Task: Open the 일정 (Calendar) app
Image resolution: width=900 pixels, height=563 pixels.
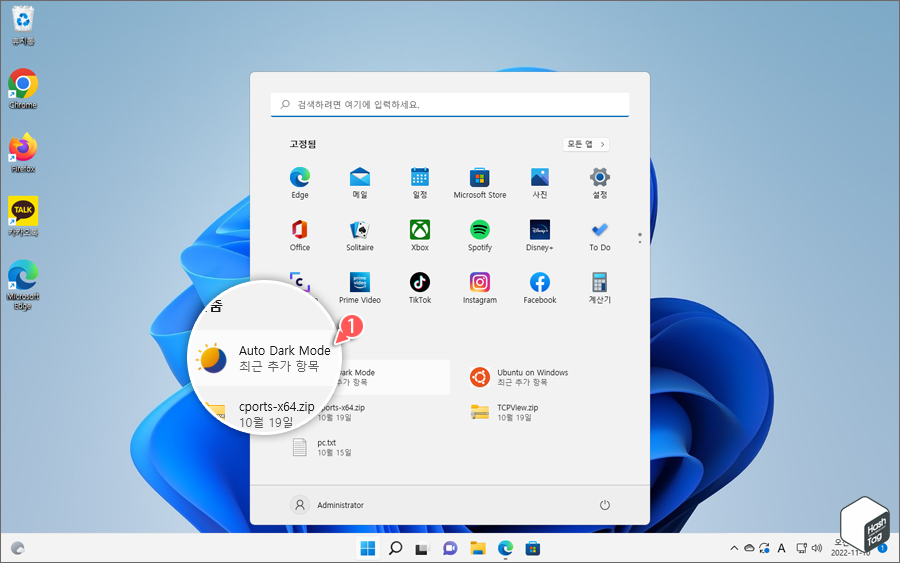Action: tap(420, 183)
